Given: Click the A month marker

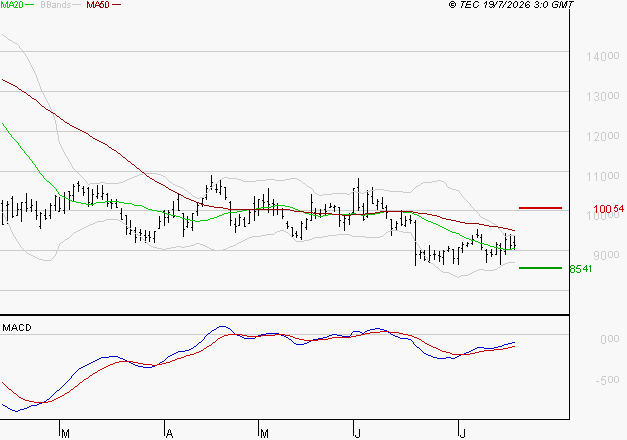Looking at the screenshot, I should (x=169, y=434).
